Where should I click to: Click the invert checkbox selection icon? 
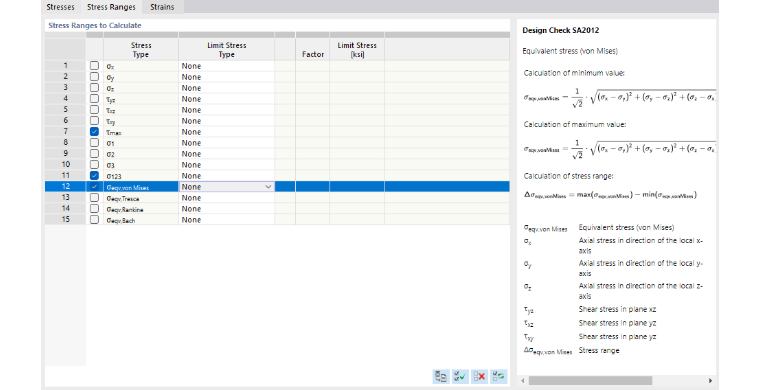(498, 376)
